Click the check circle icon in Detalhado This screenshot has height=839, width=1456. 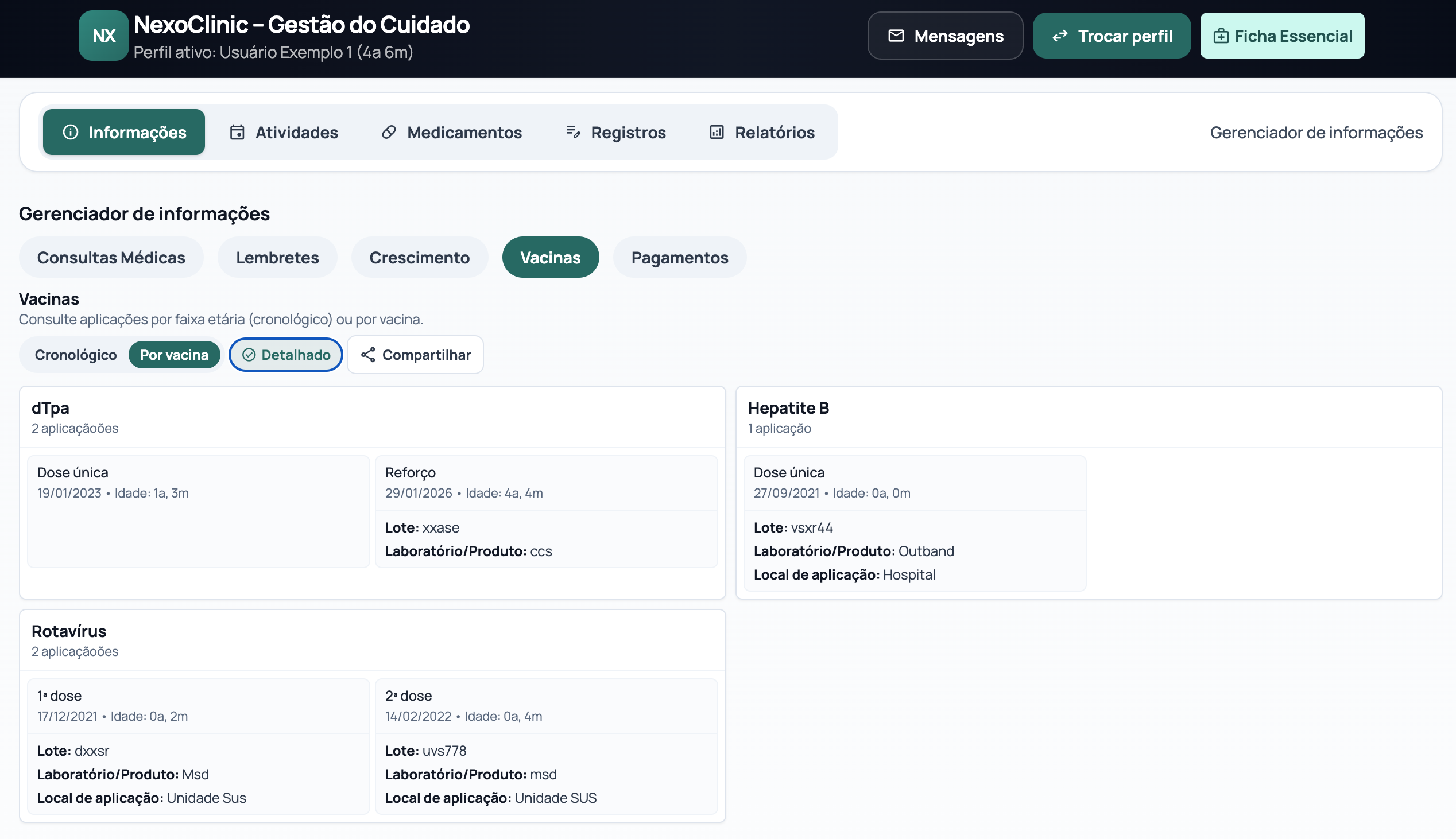pos(249,355)
